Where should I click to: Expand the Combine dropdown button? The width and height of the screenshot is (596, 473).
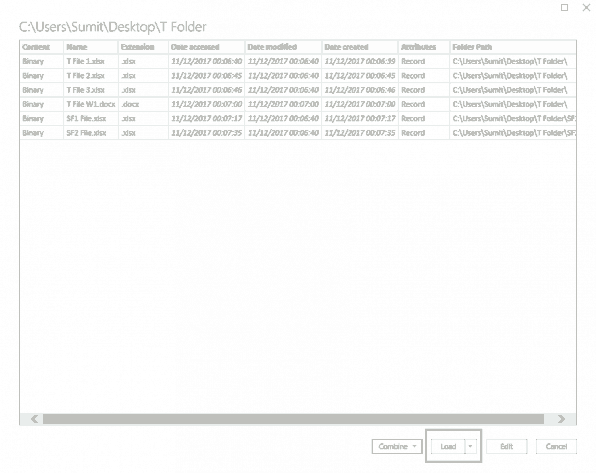tap(397, 446)
